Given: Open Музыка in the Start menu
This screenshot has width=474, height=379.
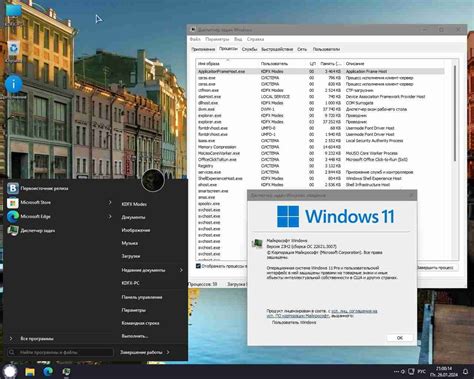Looking at the screenshot, I should (130, 243).
